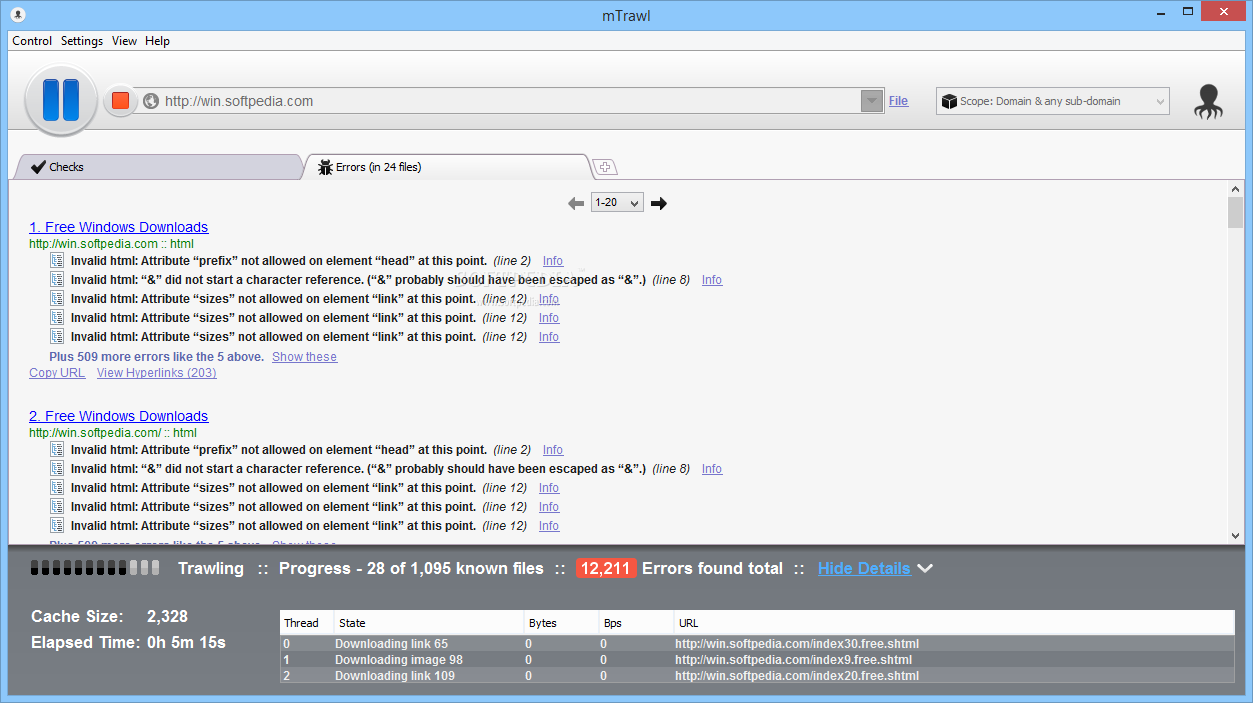1253x703 pixels.
Task: Click Info for second result's prefix error
Action: coord(553,450)
